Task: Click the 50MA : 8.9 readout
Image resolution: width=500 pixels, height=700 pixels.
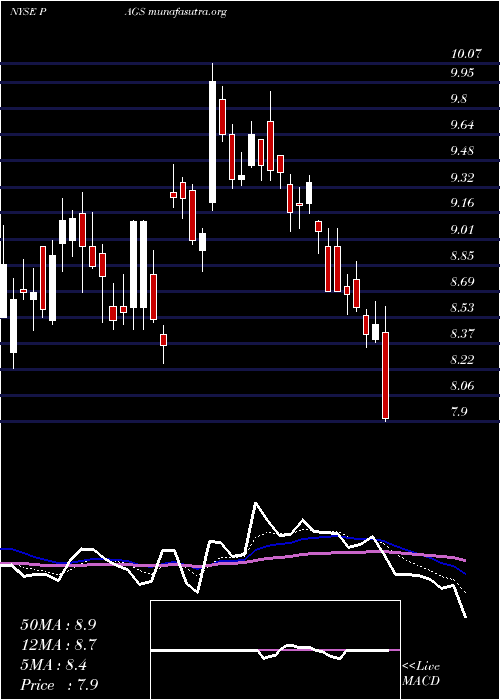Action: [x=58, y=625]
